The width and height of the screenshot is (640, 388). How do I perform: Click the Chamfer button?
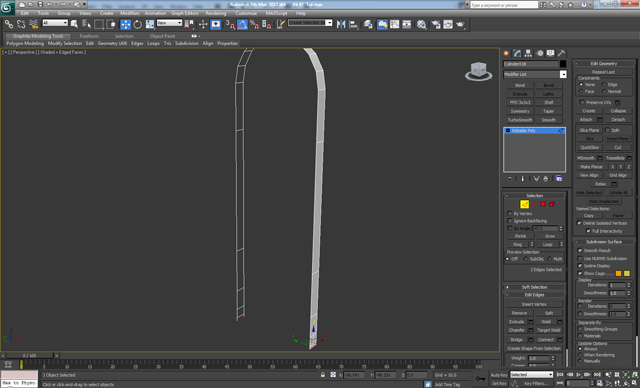517,330
